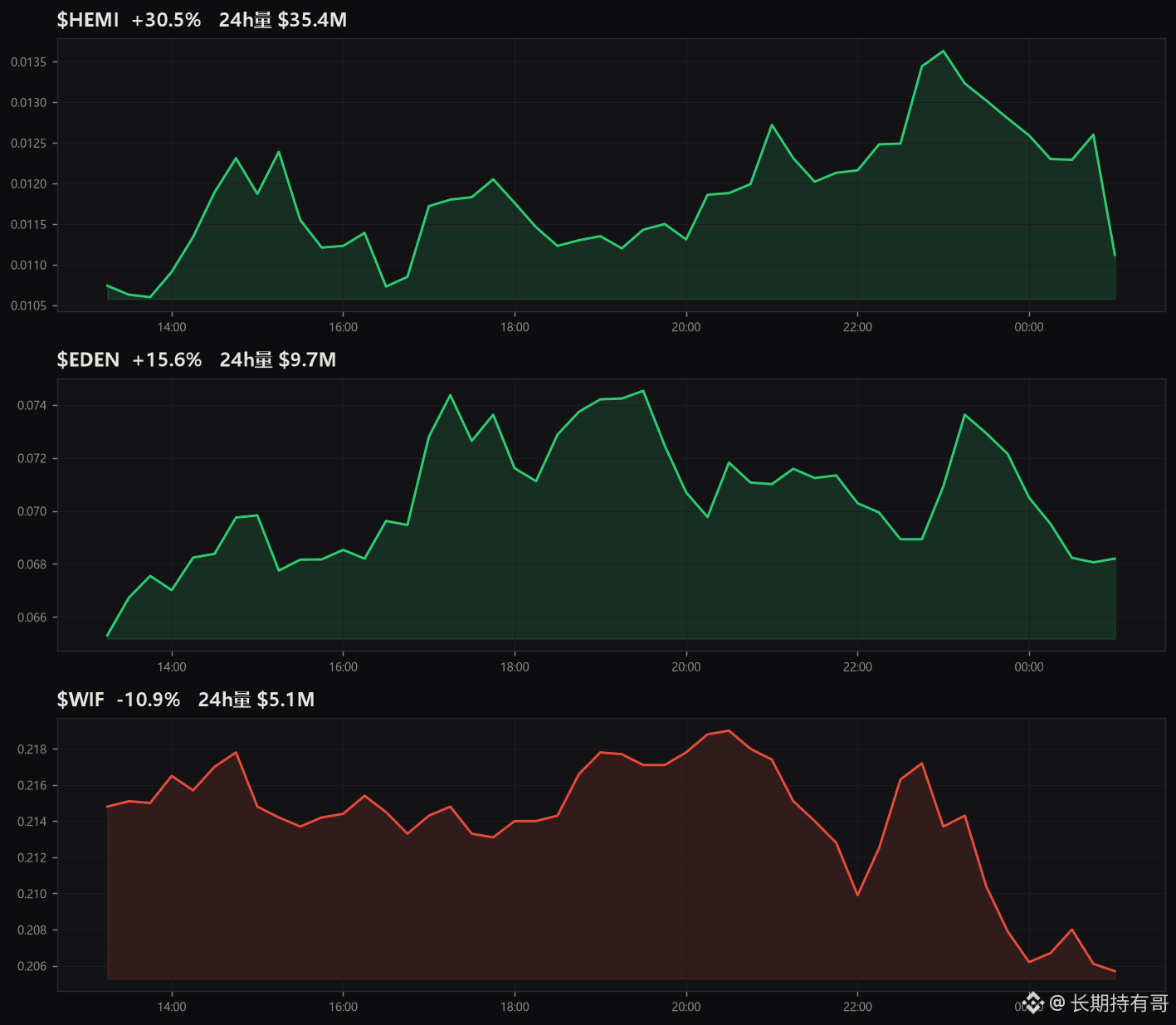The height and width of the screenshot is (1025, 1176).
Task: Click the $35.4M 24h volume value
Action: click(x=312, y=20)
